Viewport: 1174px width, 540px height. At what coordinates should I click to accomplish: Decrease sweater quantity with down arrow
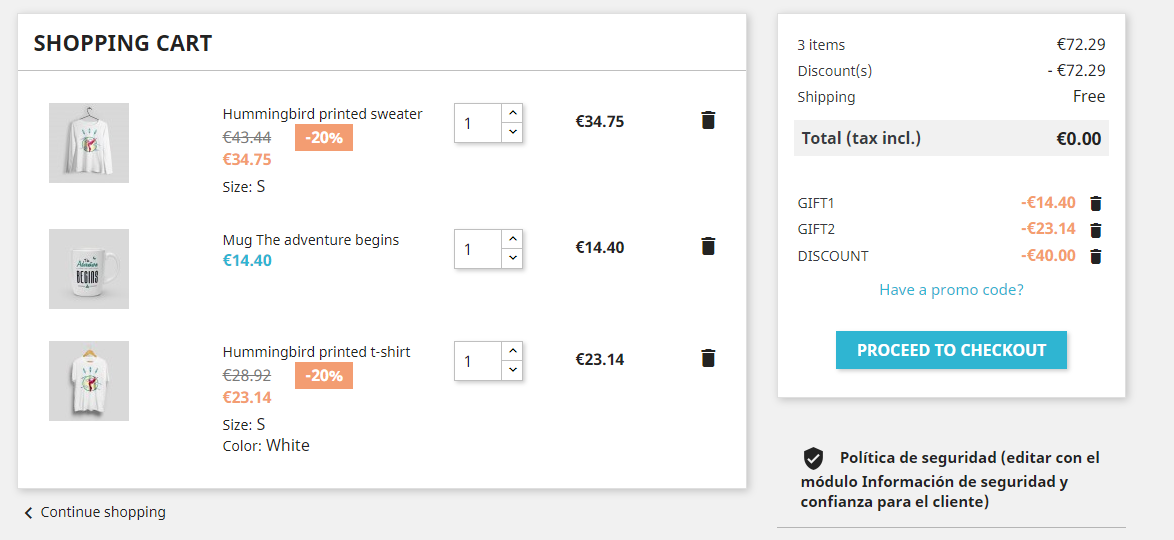pos(512,132)
